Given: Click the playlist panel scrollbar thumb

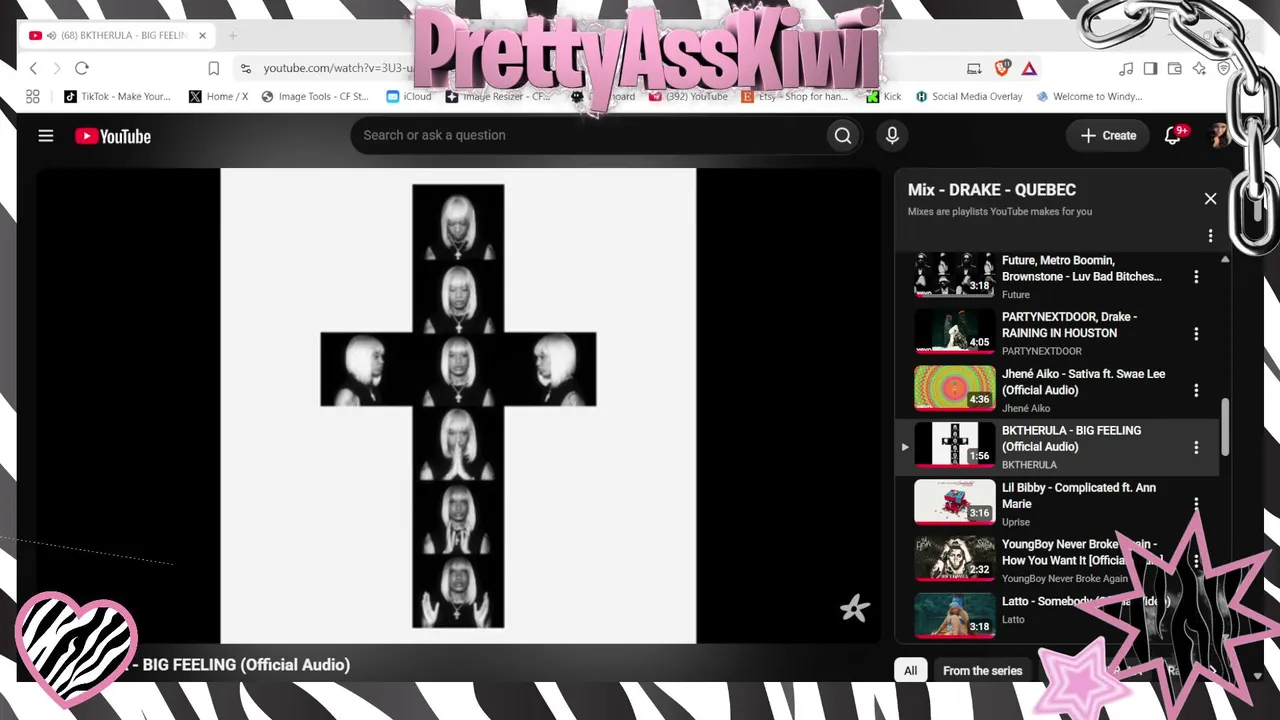Looking at the screenshot, I should [x=1225, y=428].
